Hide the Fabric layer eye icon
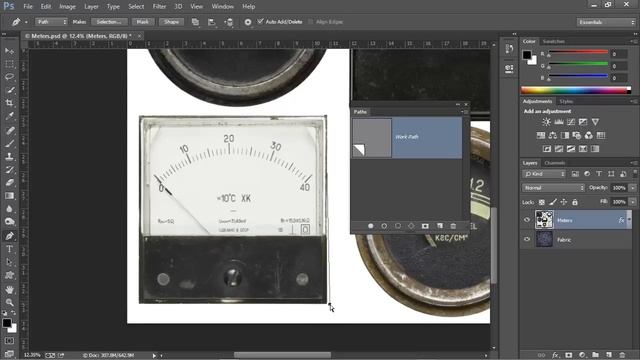This screenshot has height=360, width=640. [527, 239]
